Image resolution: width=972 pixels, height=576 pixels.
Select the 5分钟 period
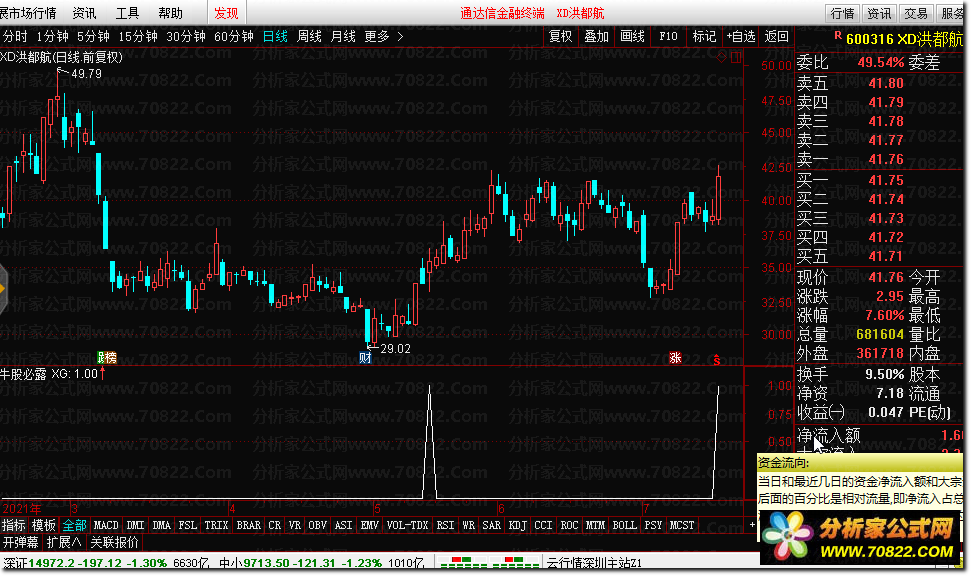tap(93, 37)
